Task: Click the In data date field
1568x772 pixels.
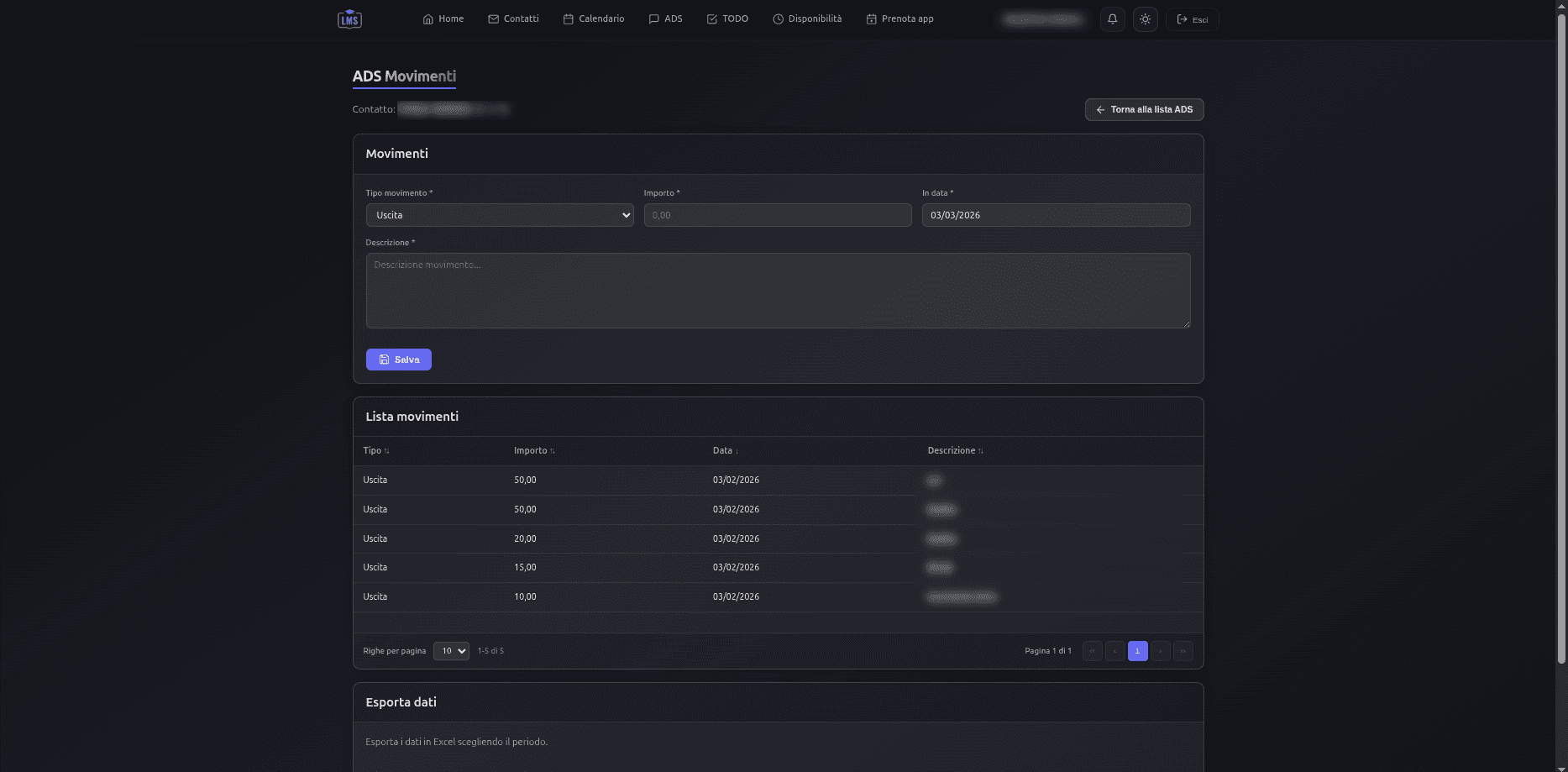Action: point(1055,215)
